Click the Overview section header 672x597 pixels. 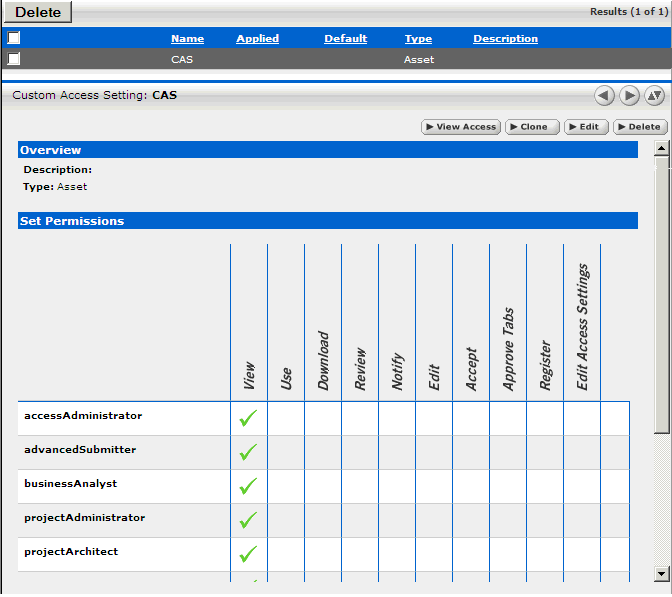pos(328,150)
